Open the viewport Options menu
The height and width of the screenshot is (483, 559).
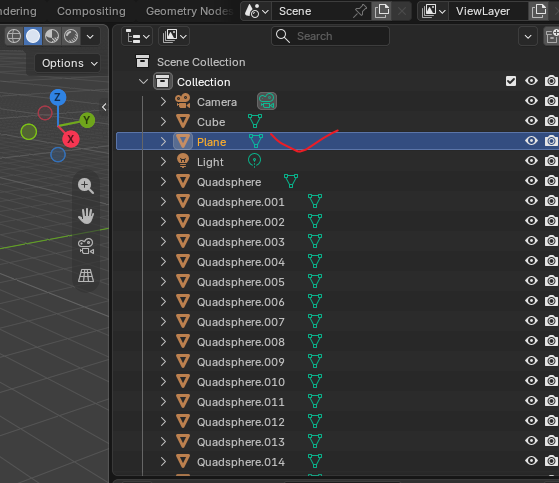point(67,63)
